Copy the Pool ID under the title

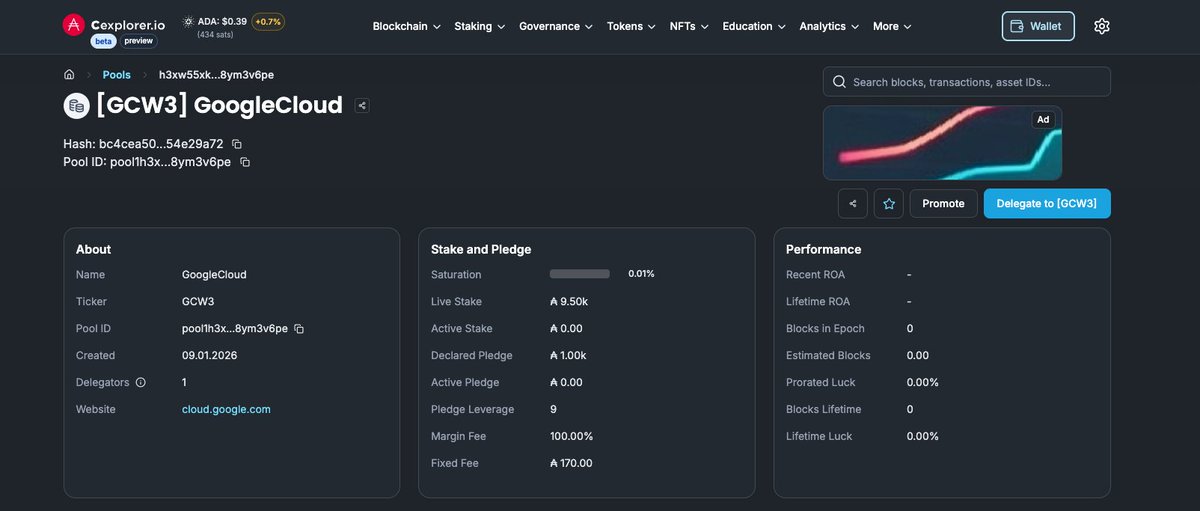pyautogui.click(x=245, y=162)
